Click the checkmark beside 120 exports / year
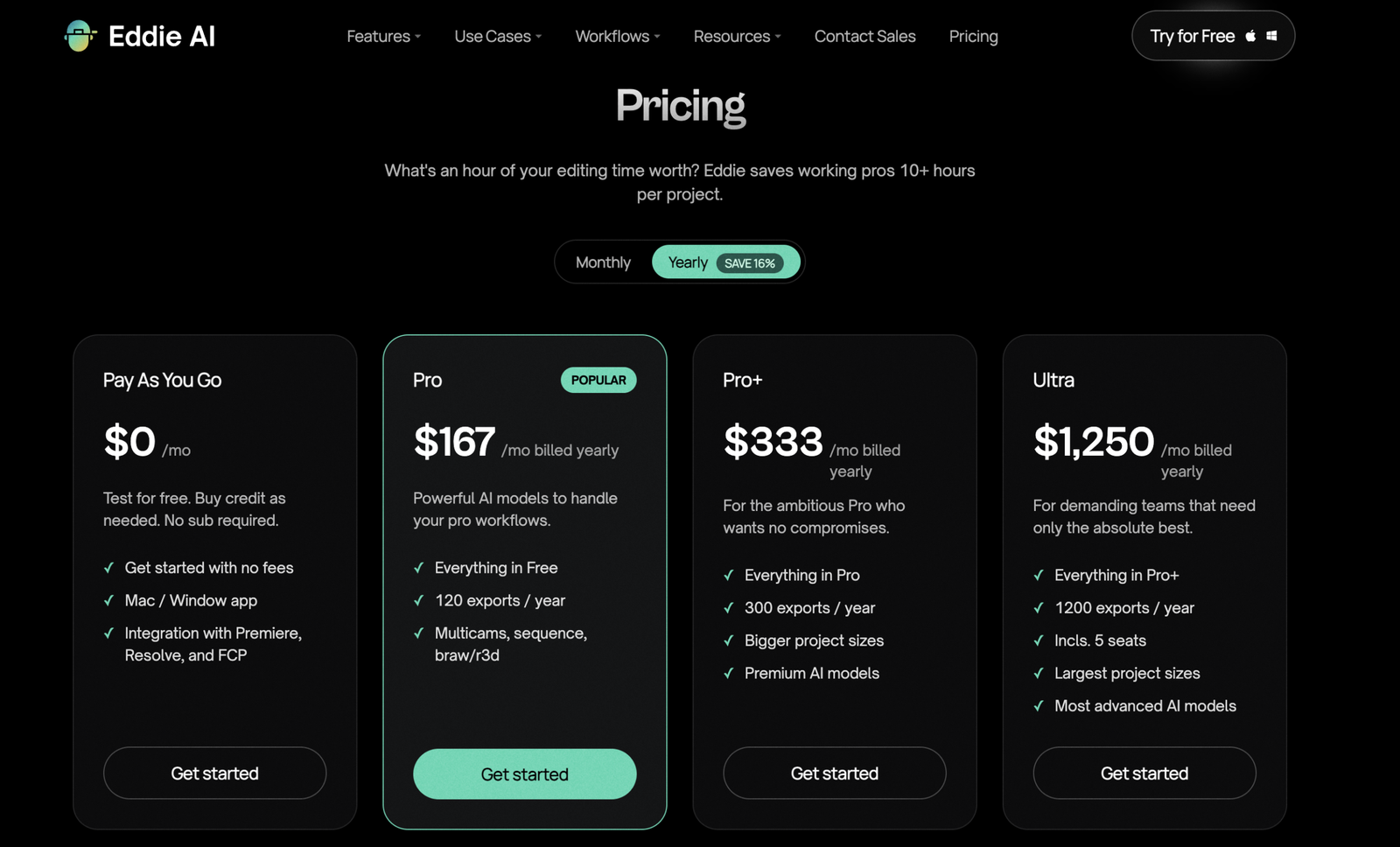Viewport: 1400px width, 847px height. point(418,600)
